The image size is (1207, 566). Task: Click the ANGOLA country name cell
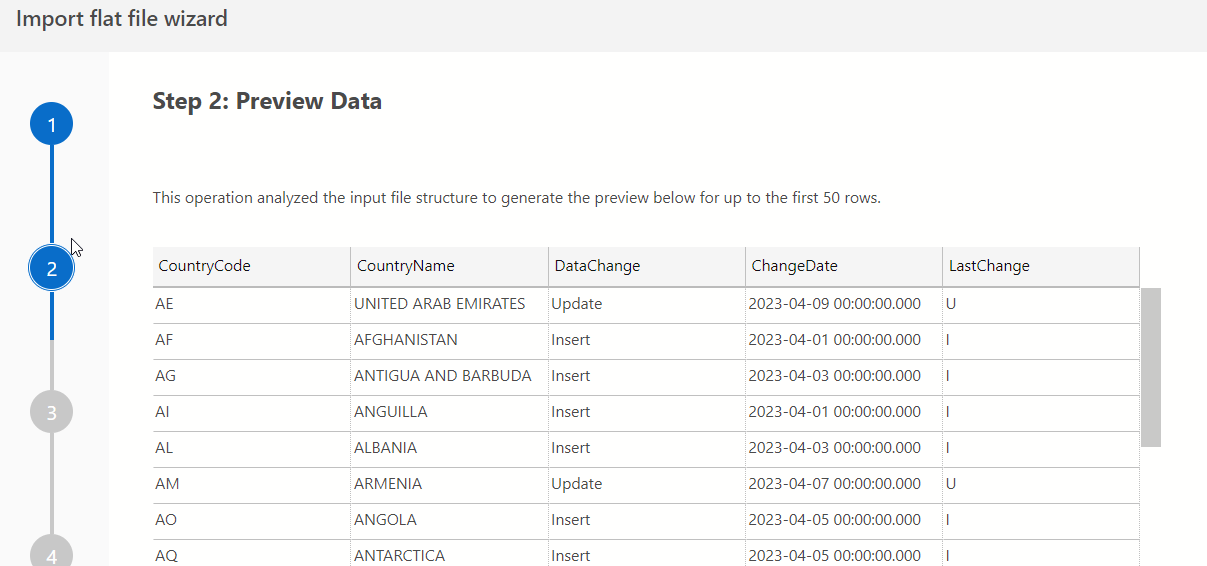pos(385,520)
